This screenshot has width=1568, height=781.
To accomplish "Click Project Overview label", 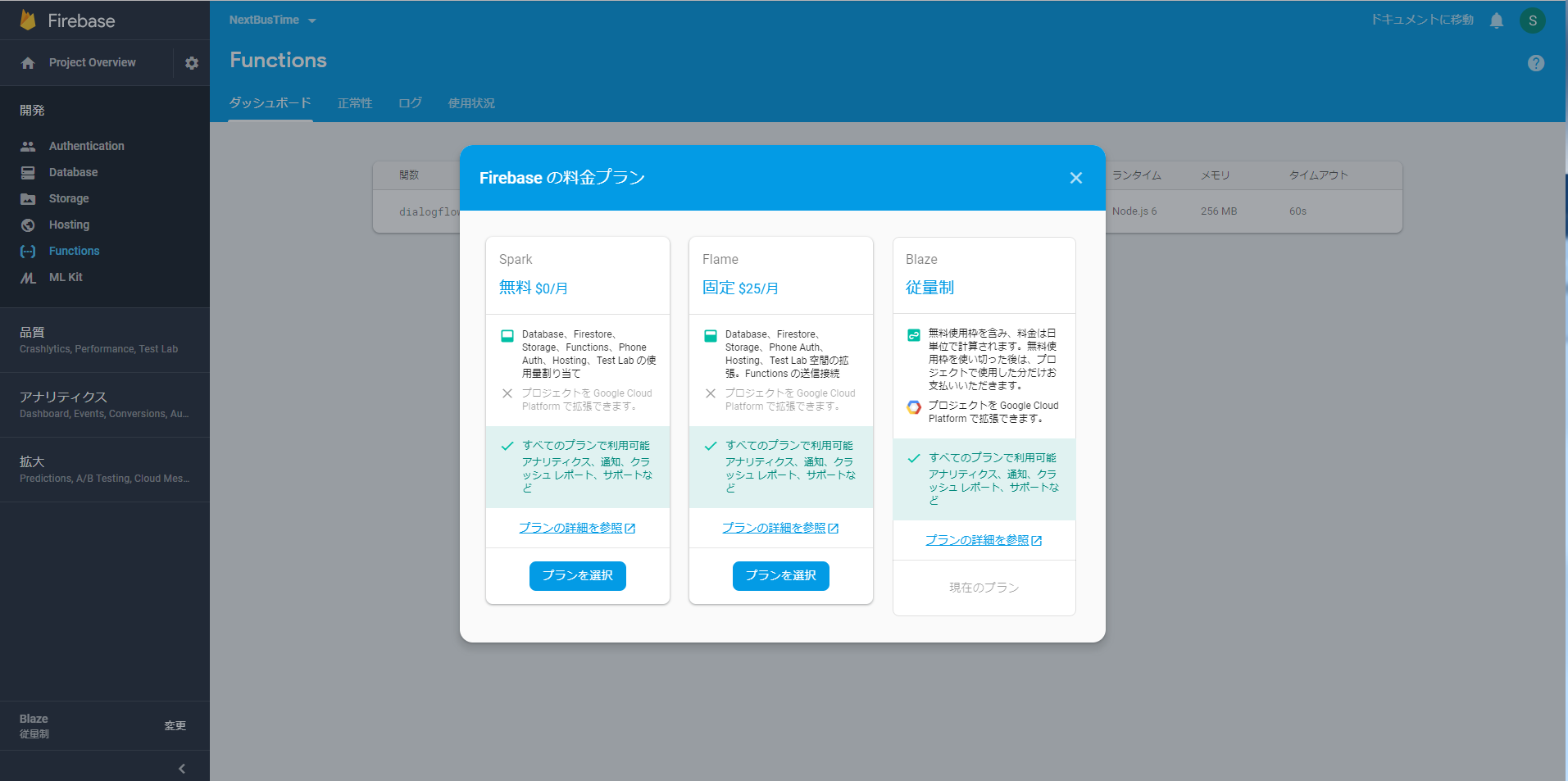I will pyautogui.click(x=93, y=63).
